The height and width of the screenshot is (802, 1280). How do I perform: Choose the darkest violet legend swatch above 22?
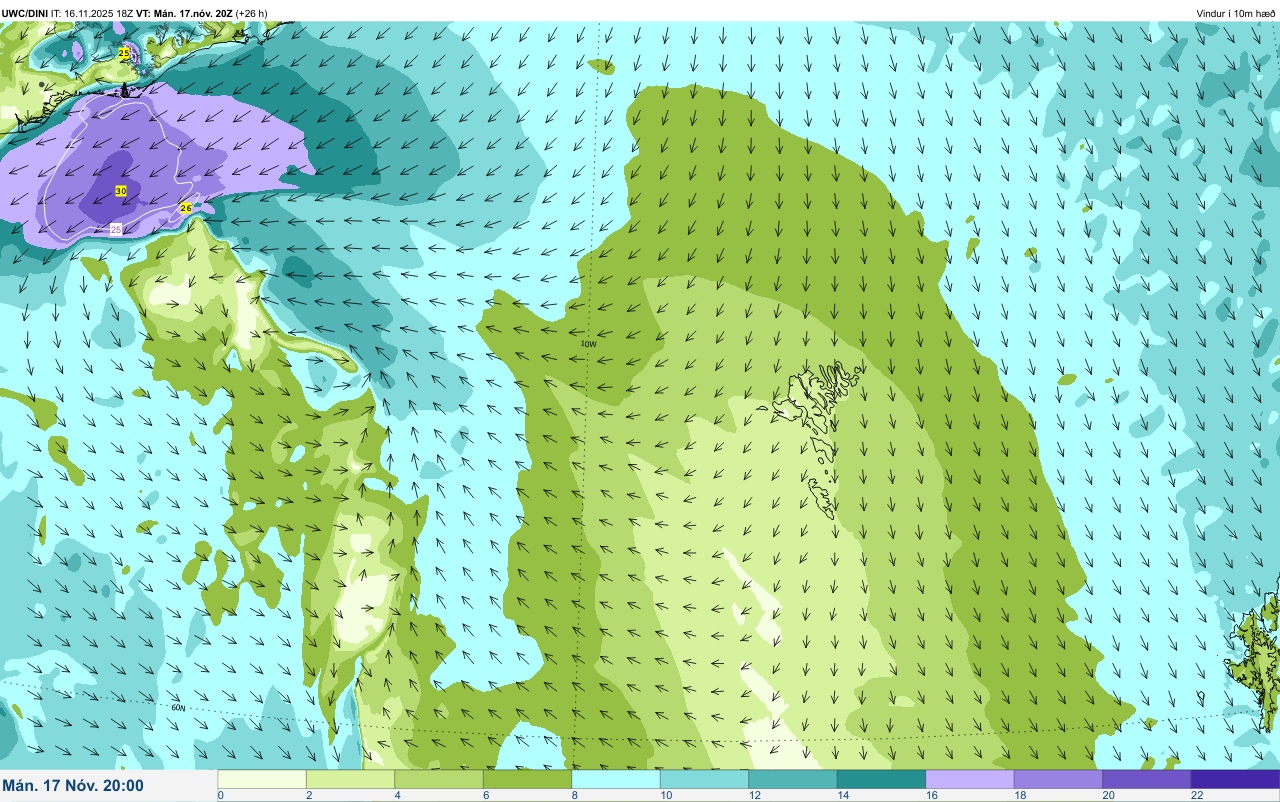tap(1235, 779)
